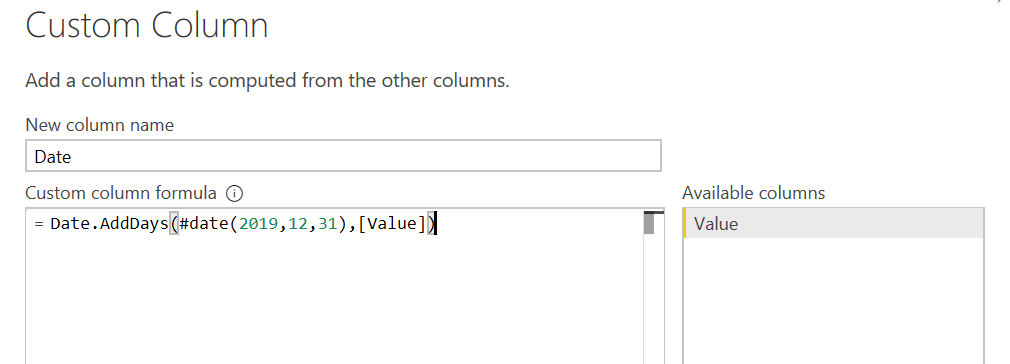Viewport: 1010px width, 364px height.
Task: Click the 2019 year value in the formula
Action: (256, 224)
